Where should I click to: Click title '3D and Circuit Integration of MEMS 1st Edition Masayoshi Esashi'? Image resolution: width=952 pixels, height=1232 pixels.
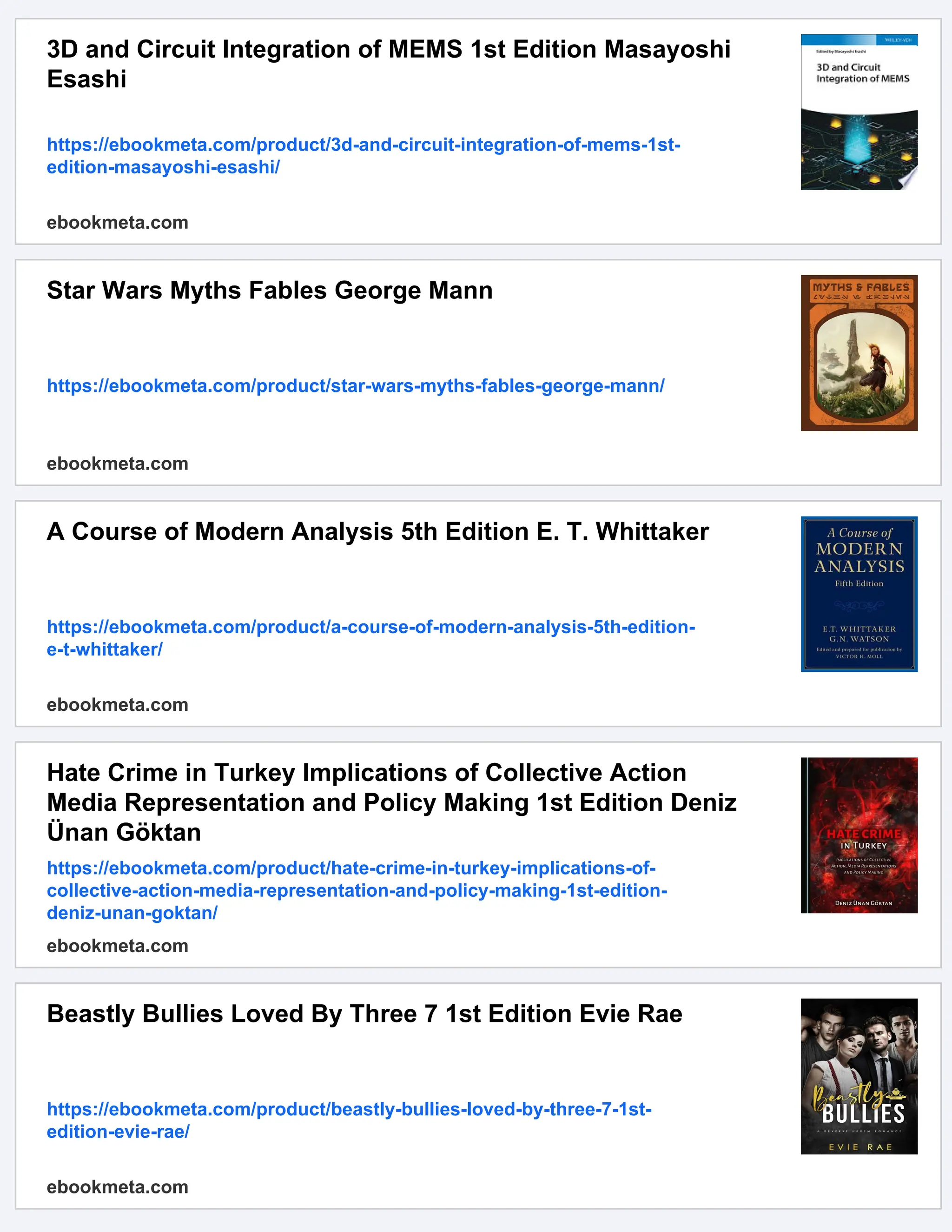click(389, 64)
